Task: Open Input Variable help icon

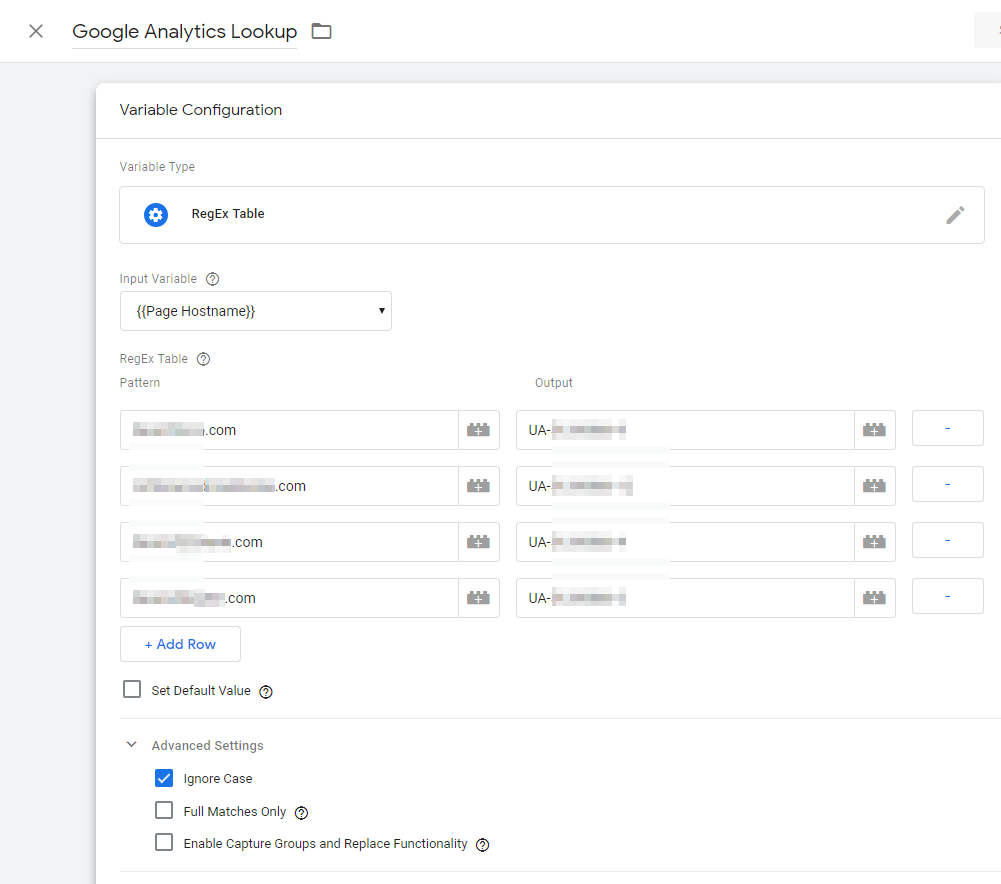Action: pyautogui.click(x=213, y=279)
